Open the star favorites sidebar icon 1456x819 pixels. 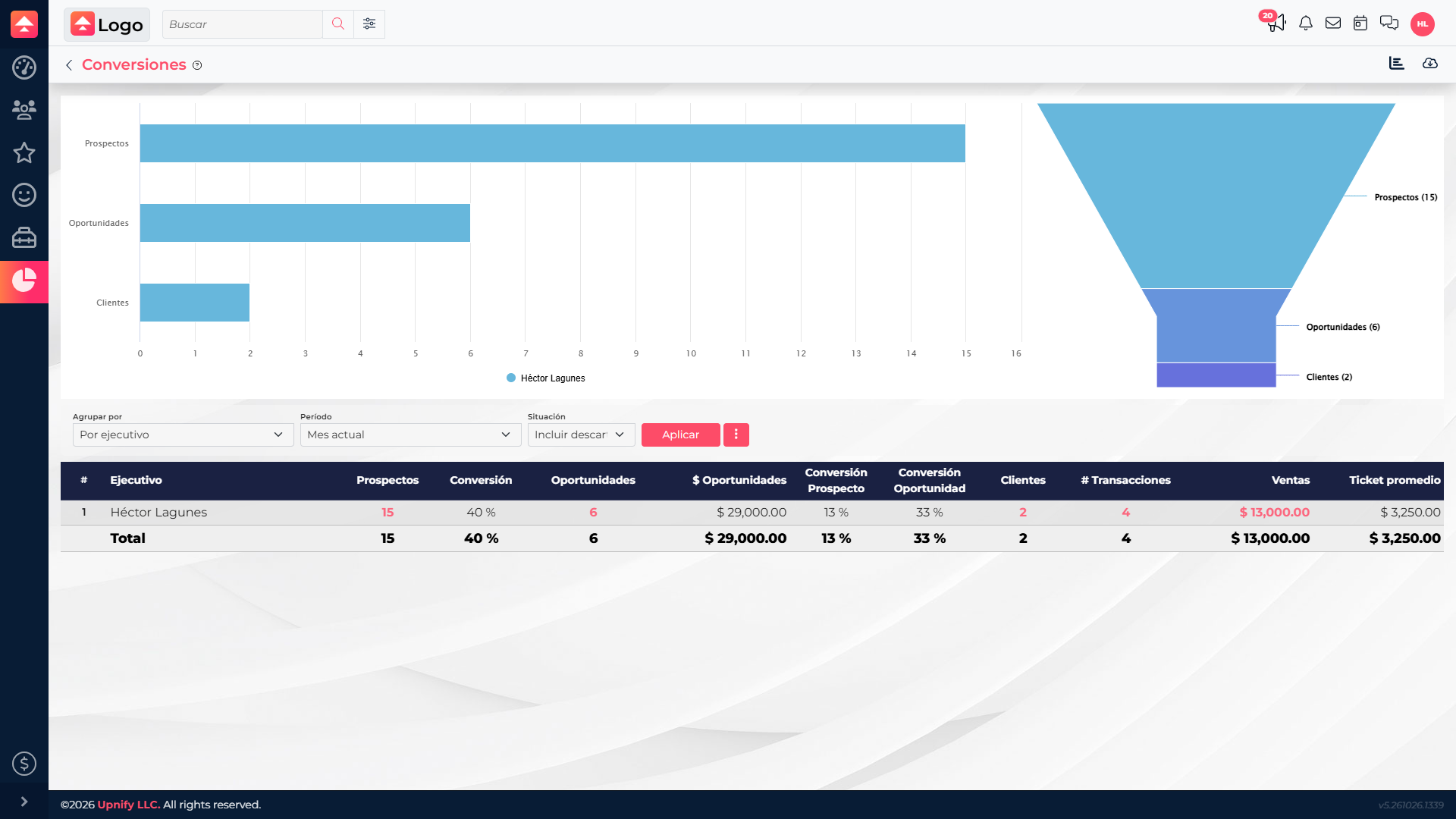tap(24, 152)
